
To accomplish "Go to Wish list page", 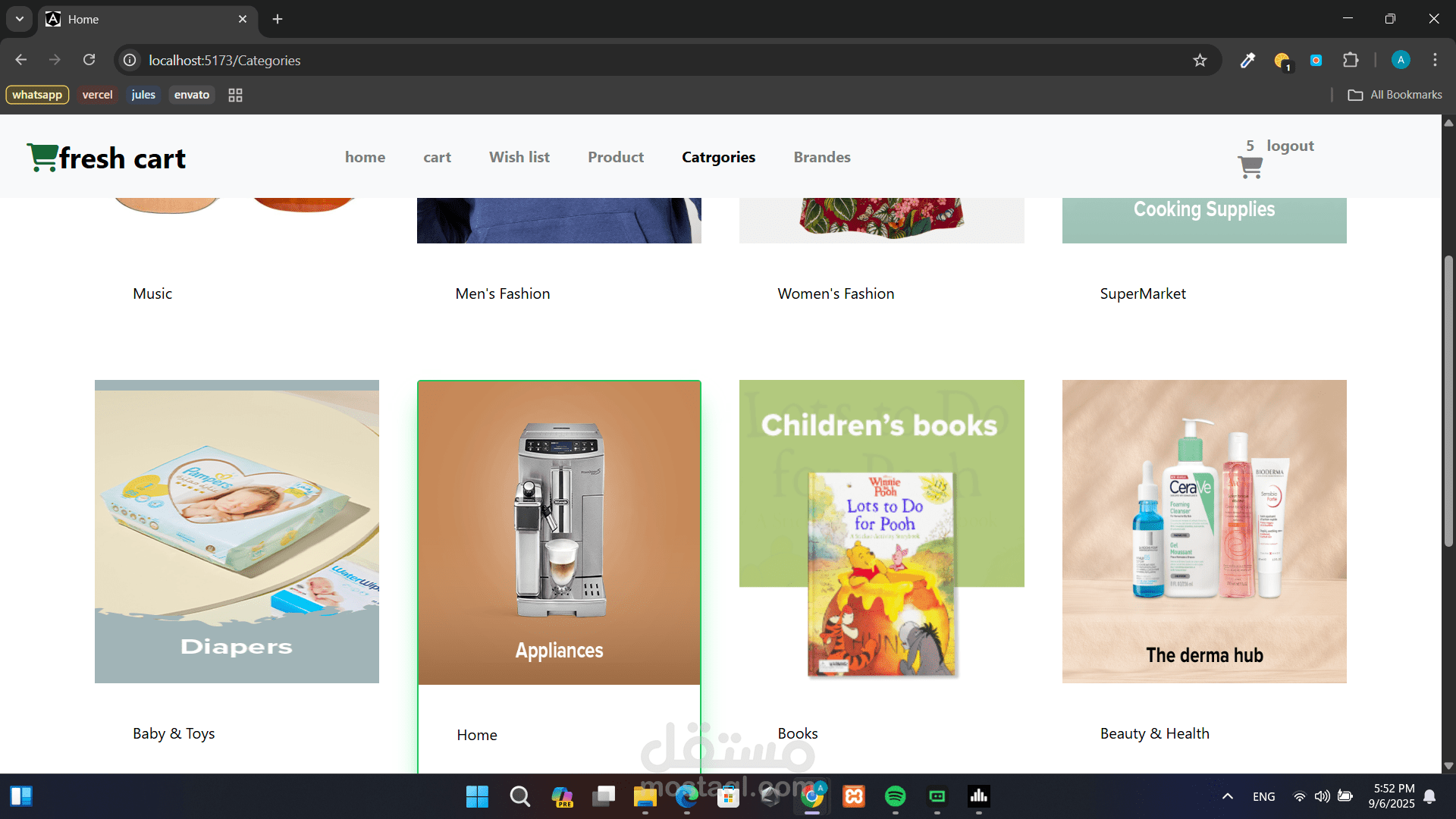I will (519, 157).
